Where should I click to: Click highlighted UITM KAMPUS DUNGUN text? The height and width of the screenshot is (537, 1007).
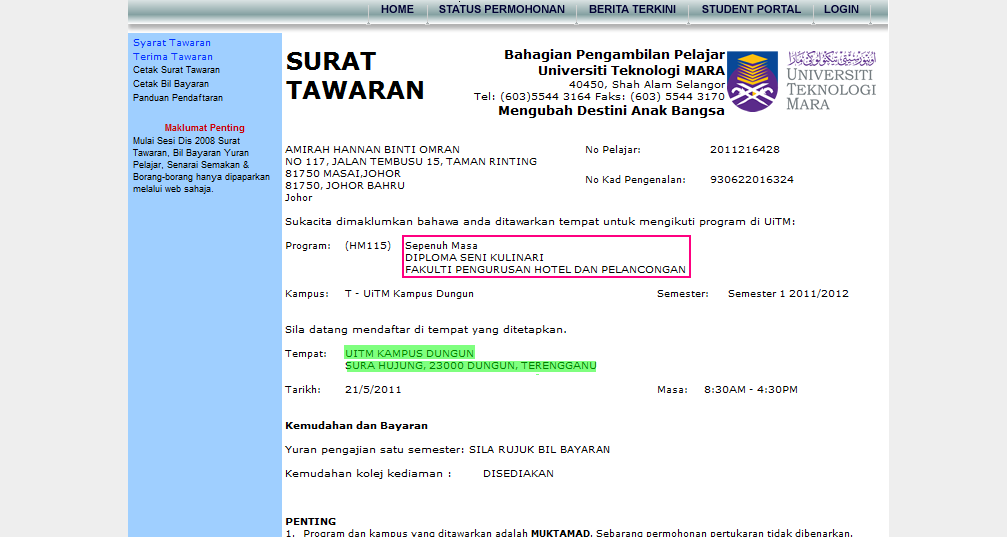coord(409,354)
